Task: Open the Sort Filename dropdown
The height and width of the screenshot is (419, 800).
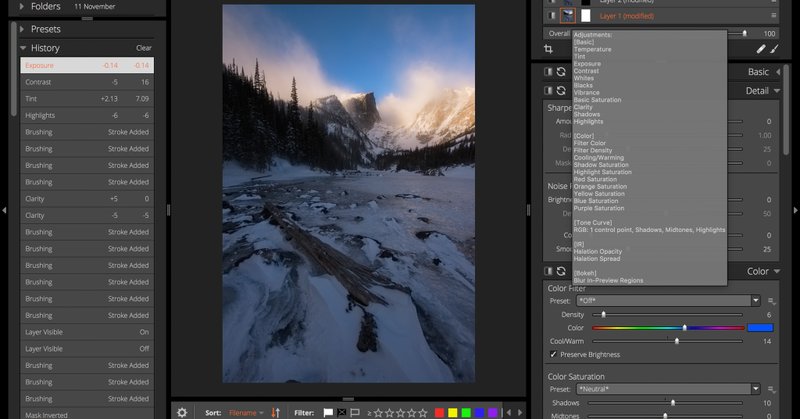Action: coord(246,413)
